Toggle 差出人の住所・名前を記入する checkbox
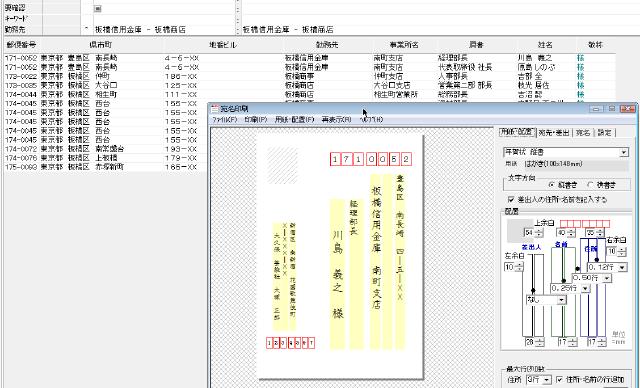Screen dimensions: 640x388 pyautogui.click(x=511, y=200)
